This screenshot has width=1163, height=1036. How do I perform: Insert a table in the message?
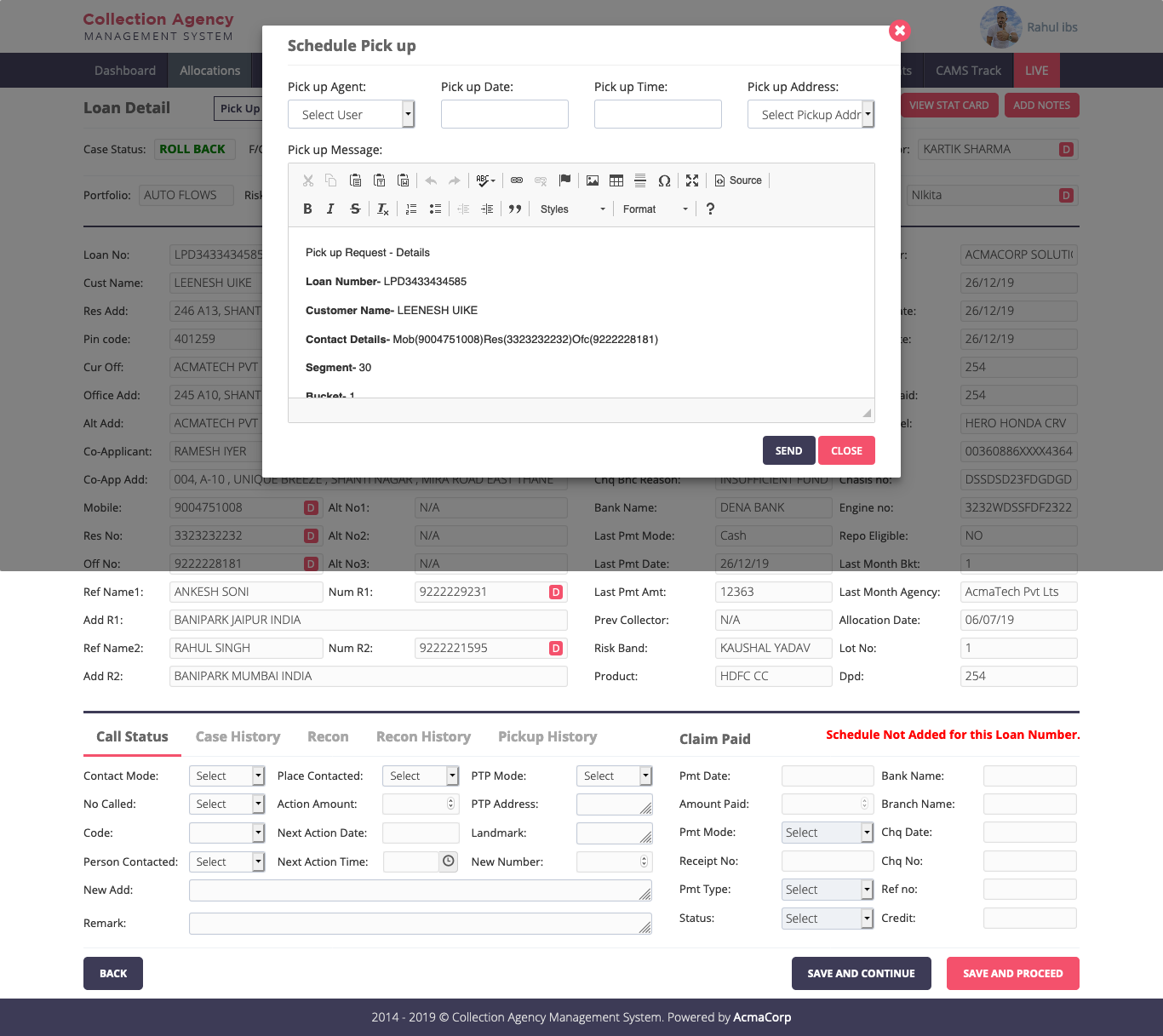point(616,180)
